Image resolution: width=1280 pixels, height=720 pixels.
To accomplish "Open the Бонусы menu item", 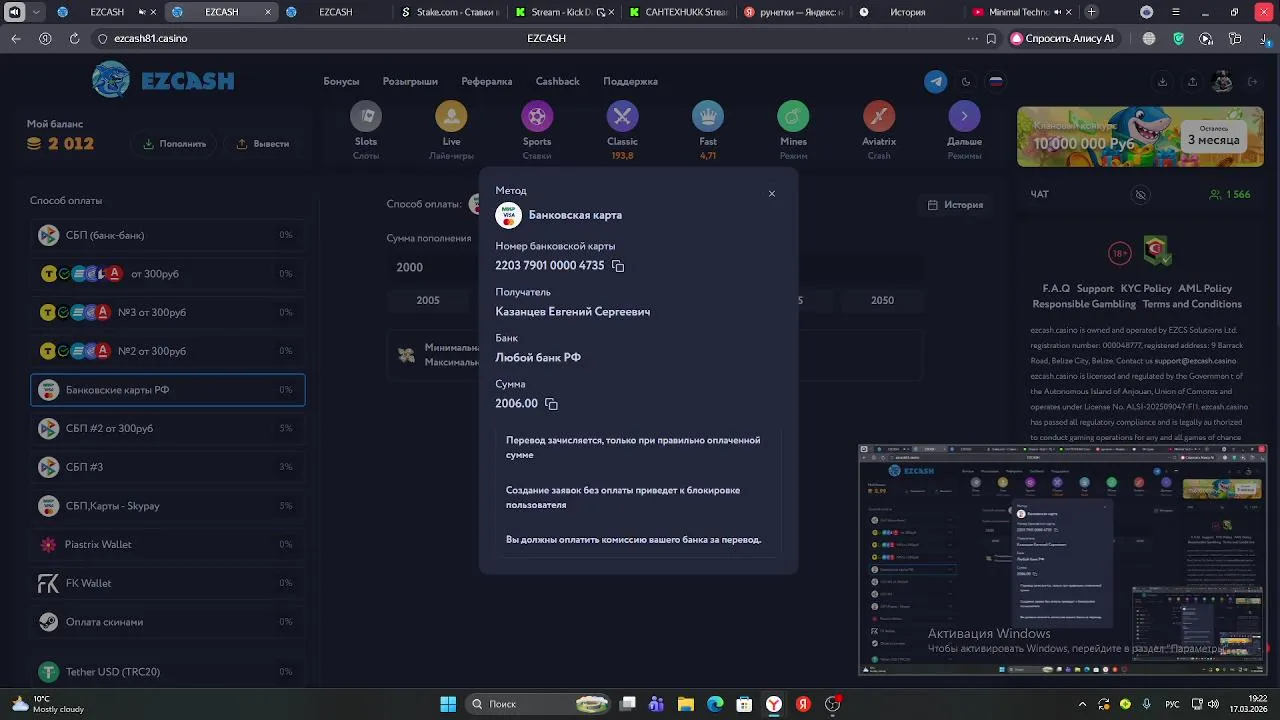I will coord(341,82).
